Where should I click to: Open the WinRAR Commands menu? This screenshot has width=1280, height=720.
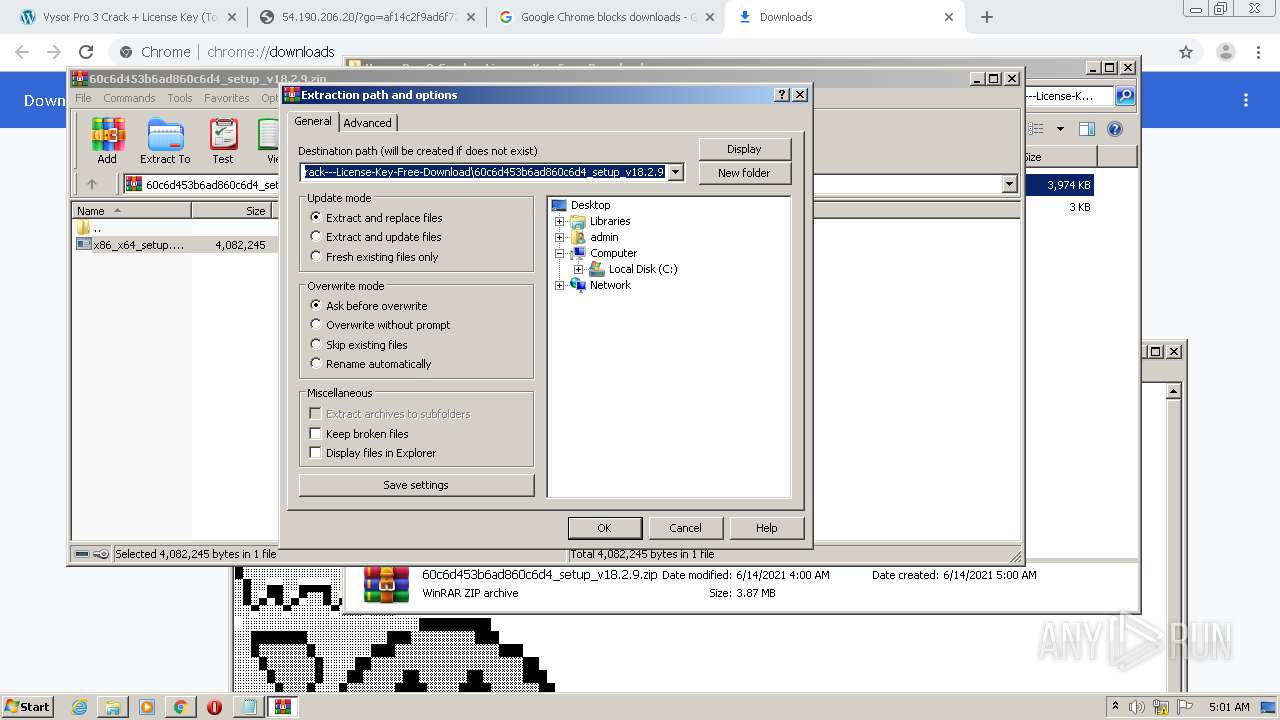click(x=129, y=98)
